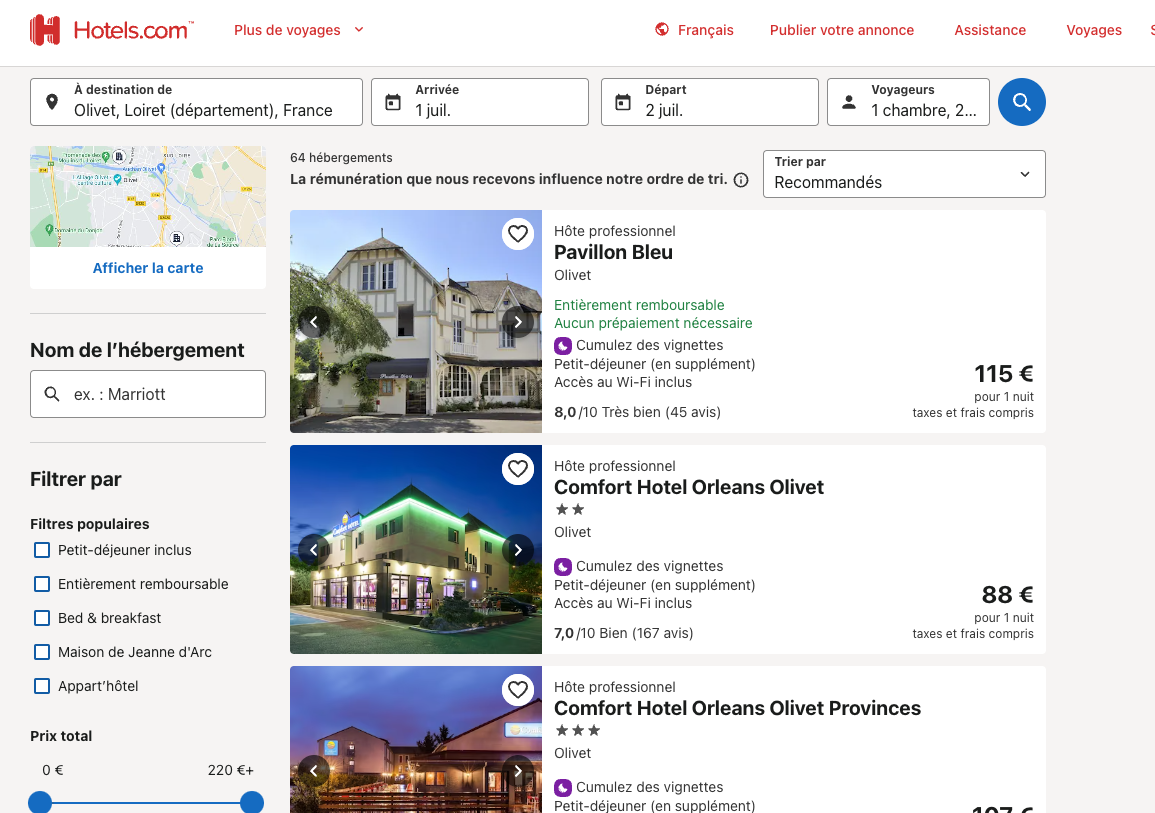
Task: Click the Hotels.com logo icon
Action: point(45,30)
